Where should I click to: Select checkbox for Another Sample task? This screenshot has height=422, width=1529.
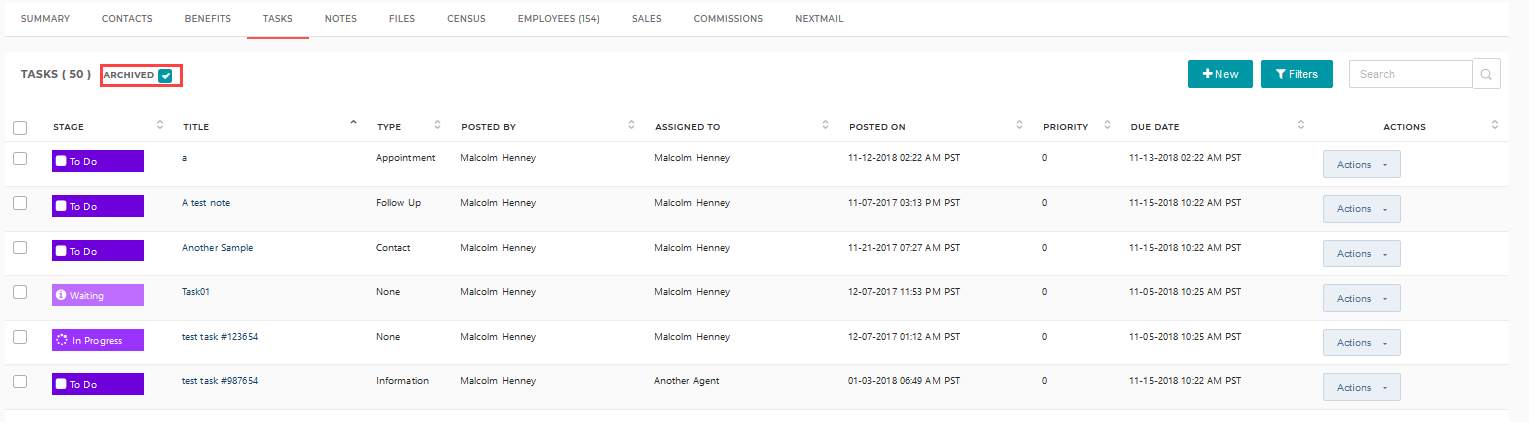(x=20, y=247)
